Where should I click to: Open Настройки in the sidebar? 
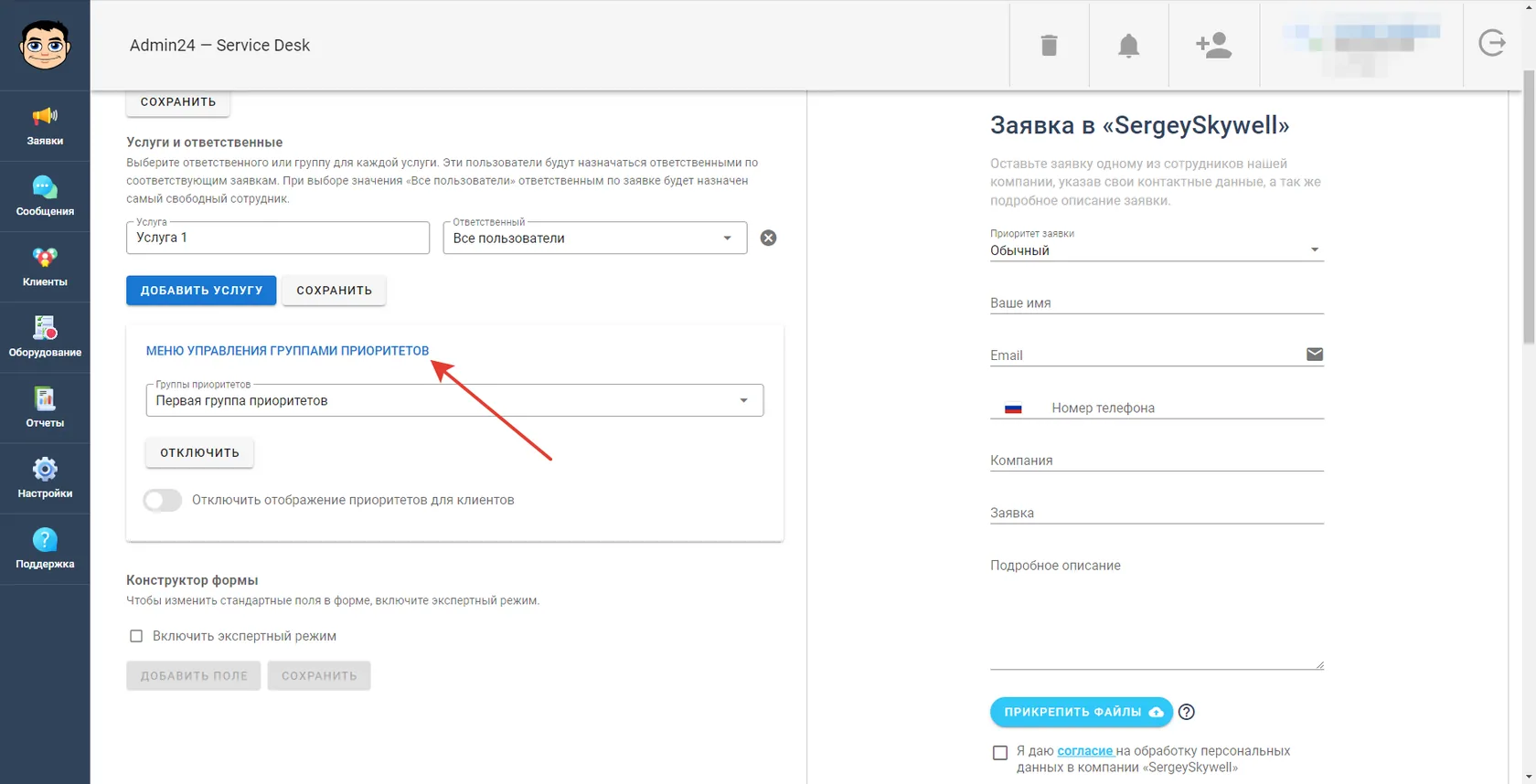coord(45,479)
